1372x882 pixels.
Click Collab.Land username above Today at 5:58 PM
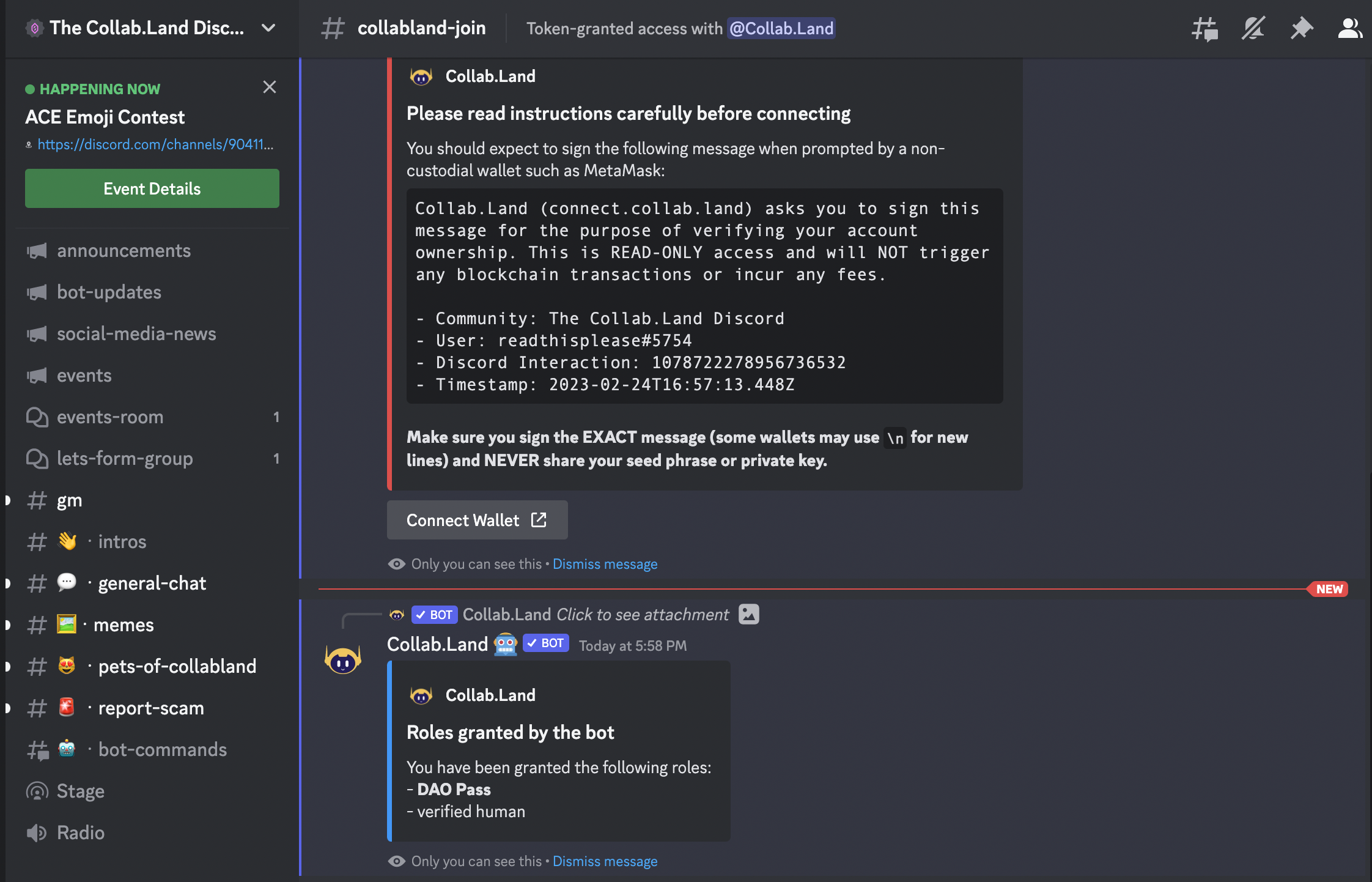[x=437, y=644]
